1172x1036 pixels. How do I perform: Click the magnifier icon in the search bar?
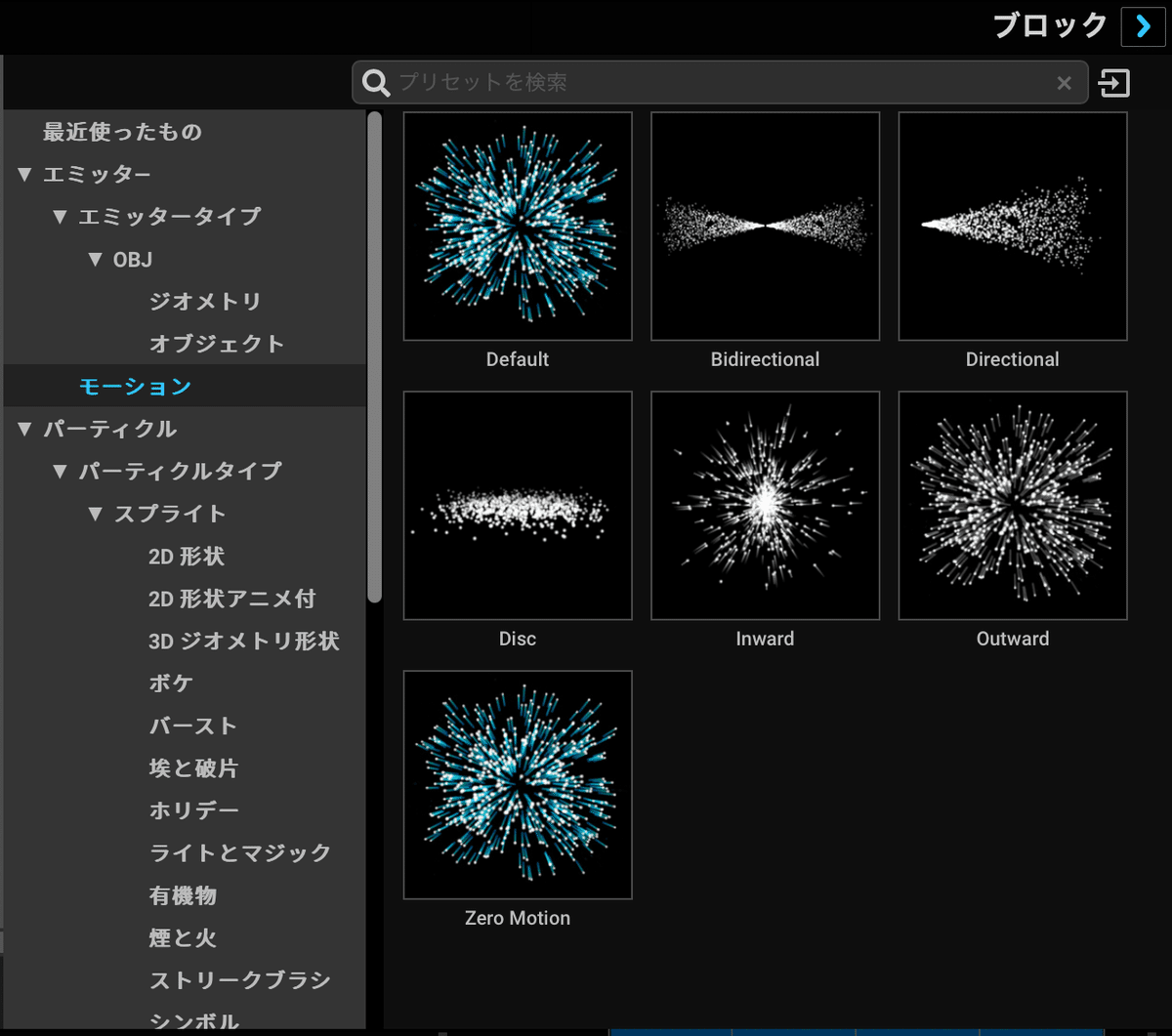click(375, 83)
